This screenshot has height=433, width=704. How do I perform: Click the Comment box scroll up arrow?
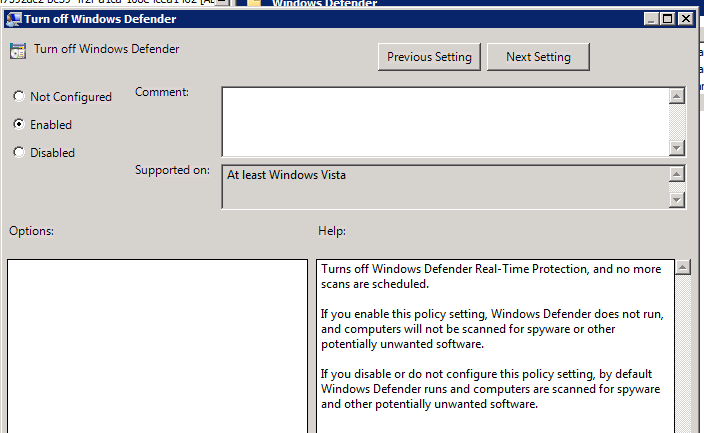tap(677, 96)
